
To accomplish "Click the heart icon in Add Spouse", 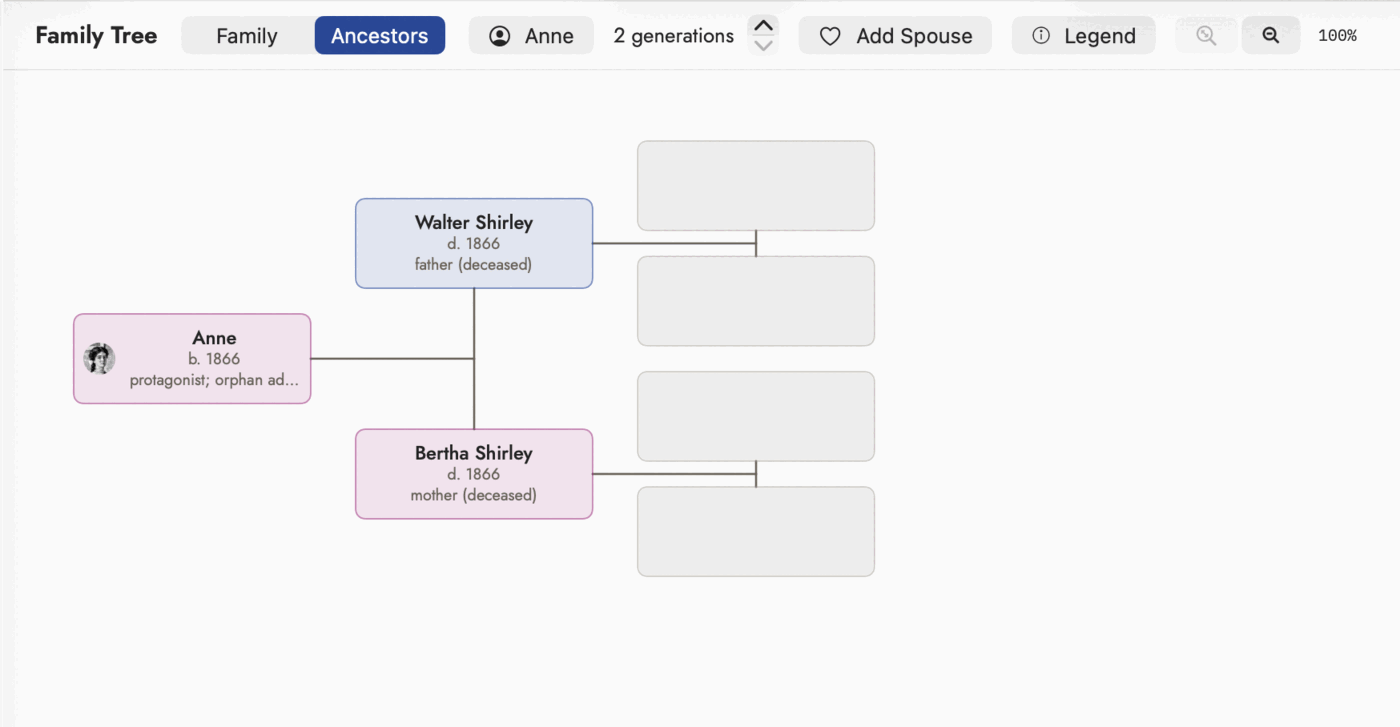I will point(830,36).
